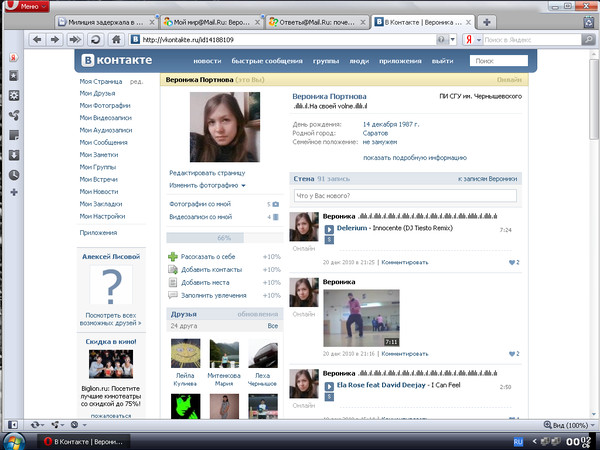Click Все link in Друзья block

click(x=273, y=326)
